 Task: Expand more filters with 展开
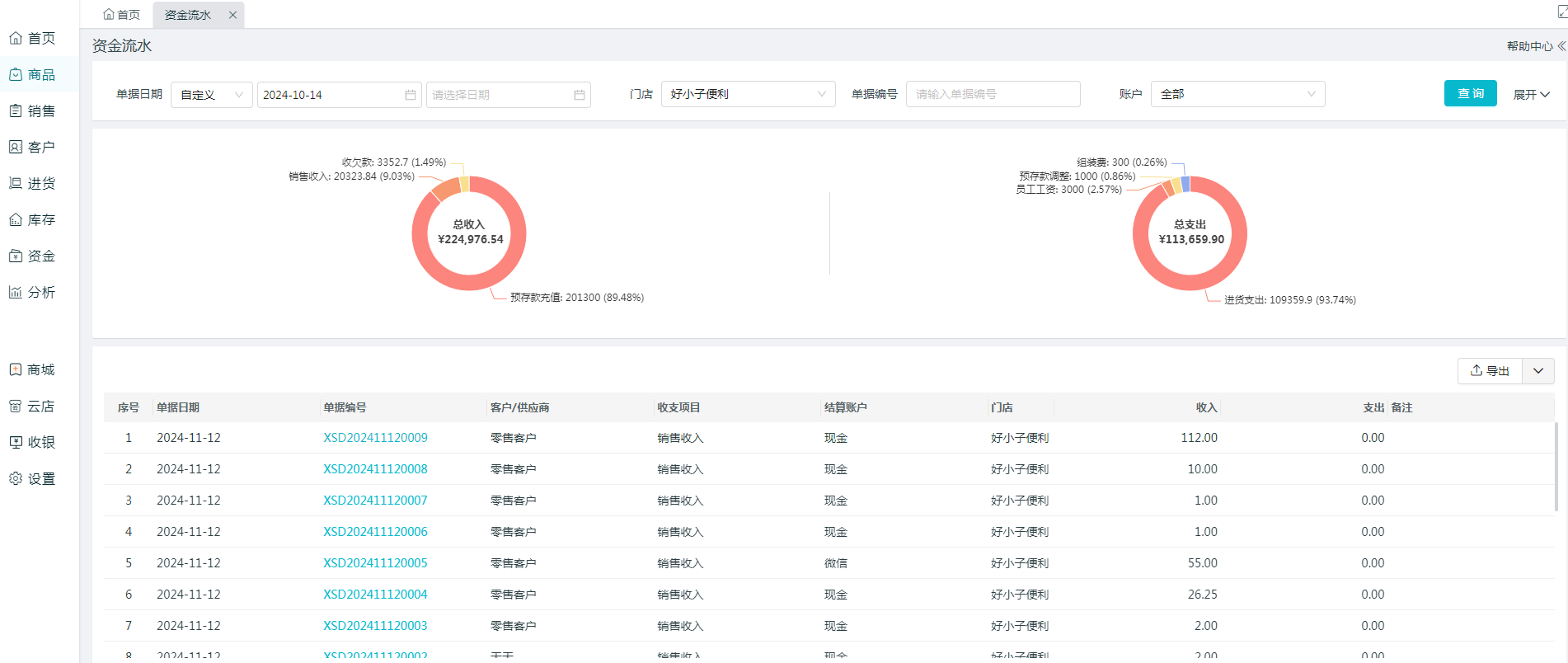[x=1532, y=95]
